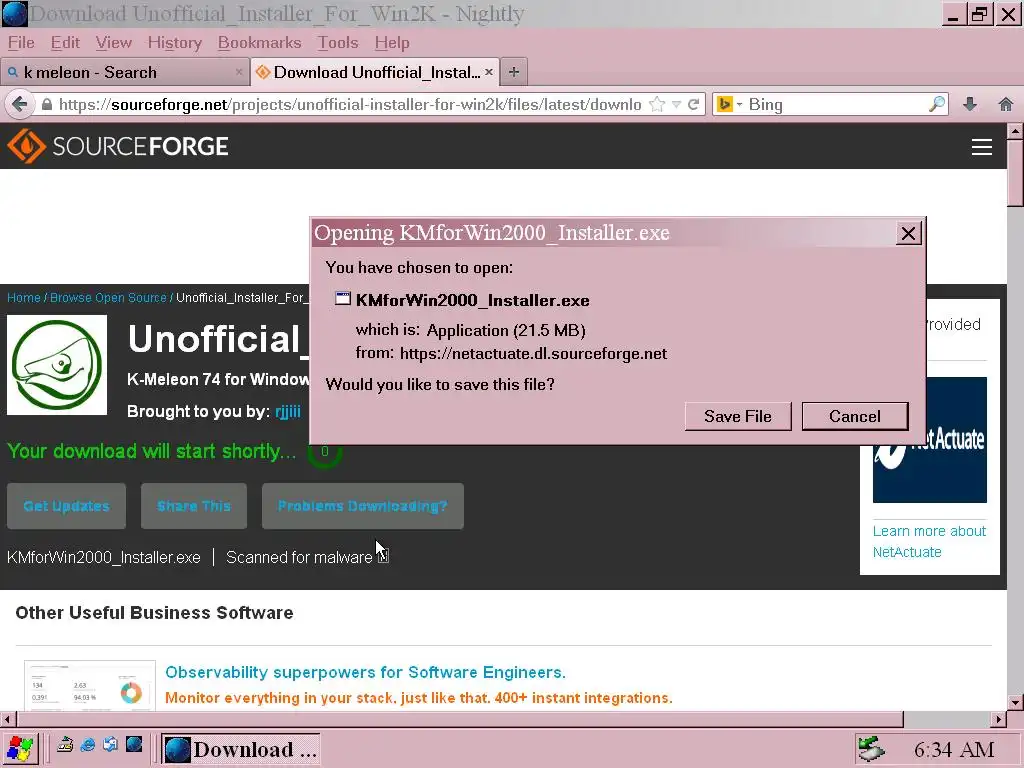
Task: Click the padlock icon in the address bar
Action: (x=46, y=104)
